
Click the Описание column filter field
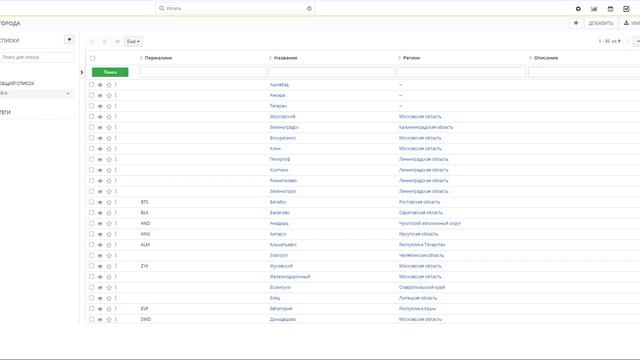584,72
